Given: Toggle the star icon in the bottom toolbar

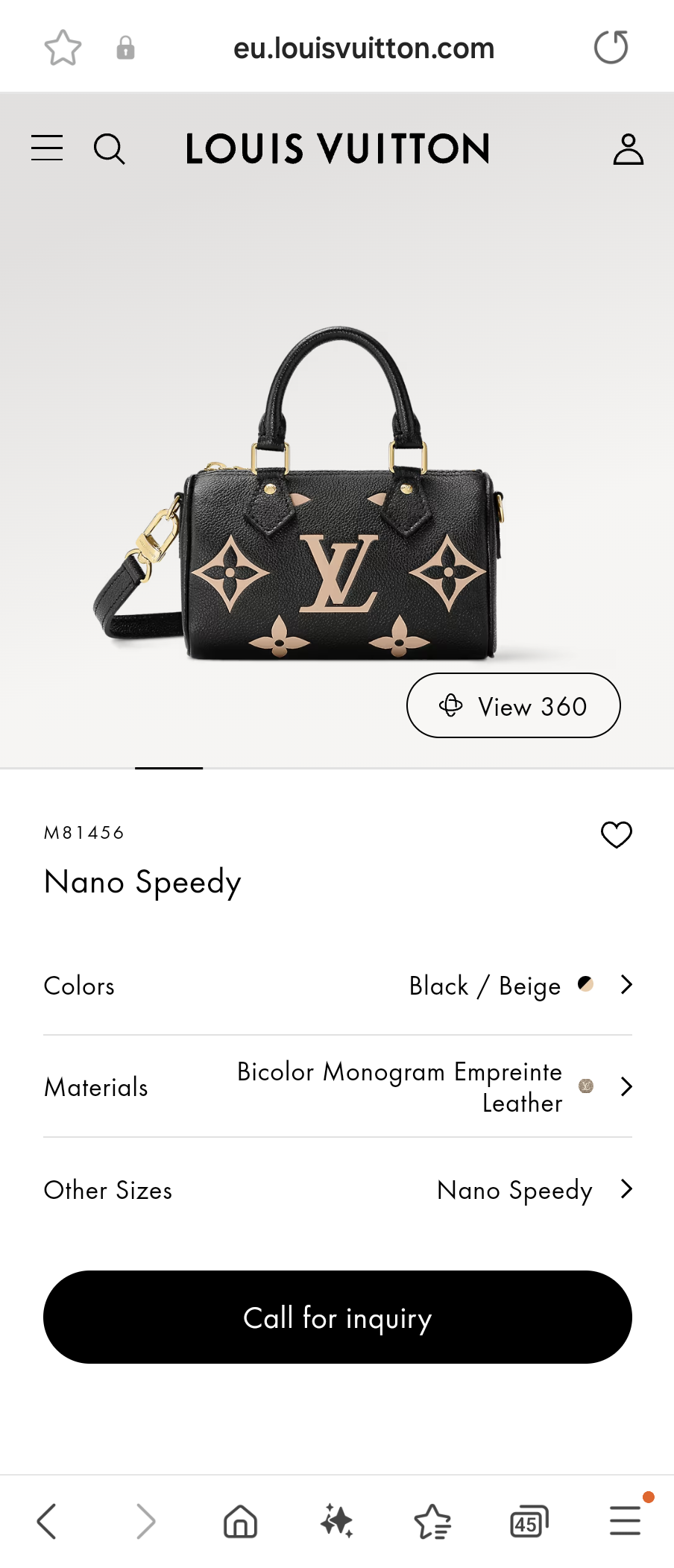Looking at the screenshot, I should (x=433, y=1521).
